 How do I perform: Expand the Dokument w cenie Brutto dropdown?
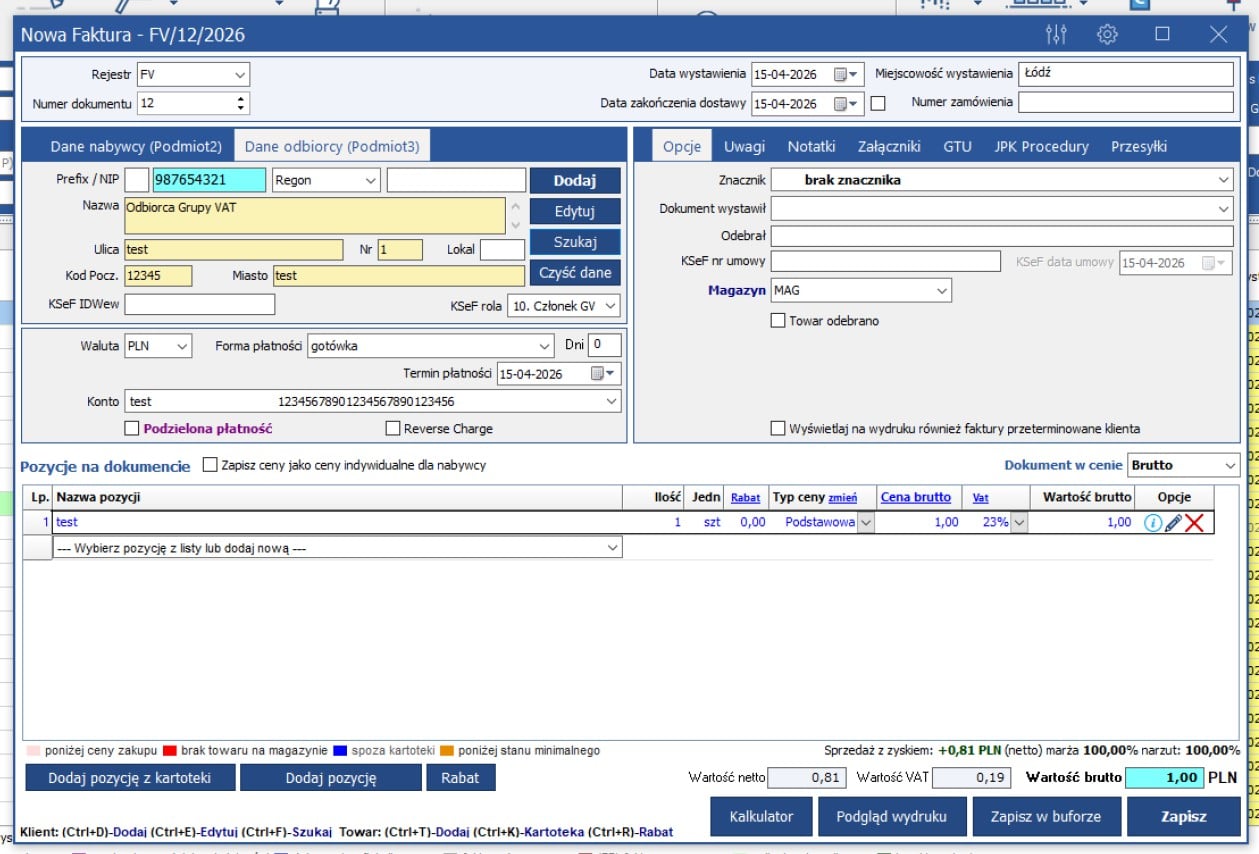coord(1228,465)
